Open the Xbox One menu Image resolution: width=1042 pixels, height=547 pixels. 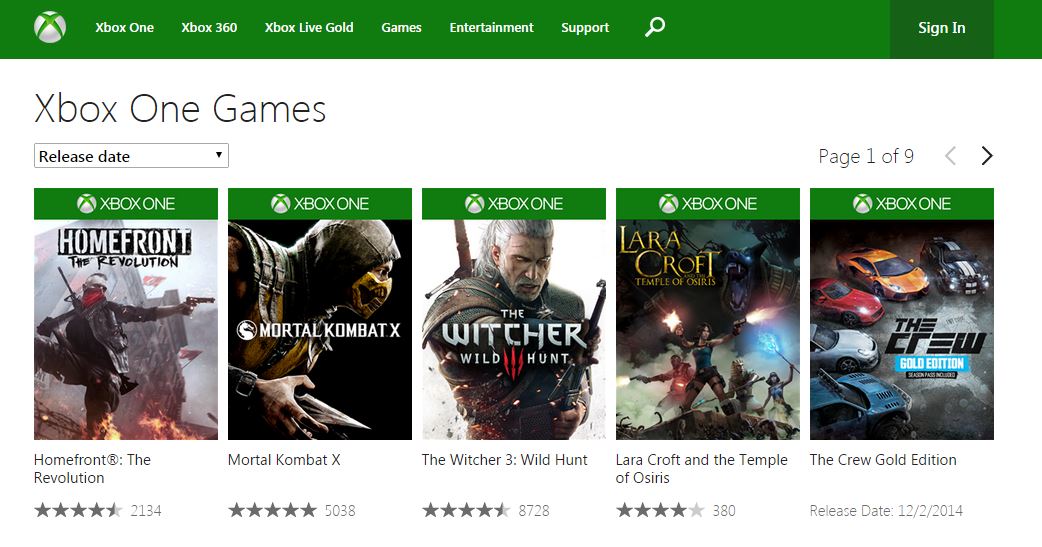pos(125,28)
